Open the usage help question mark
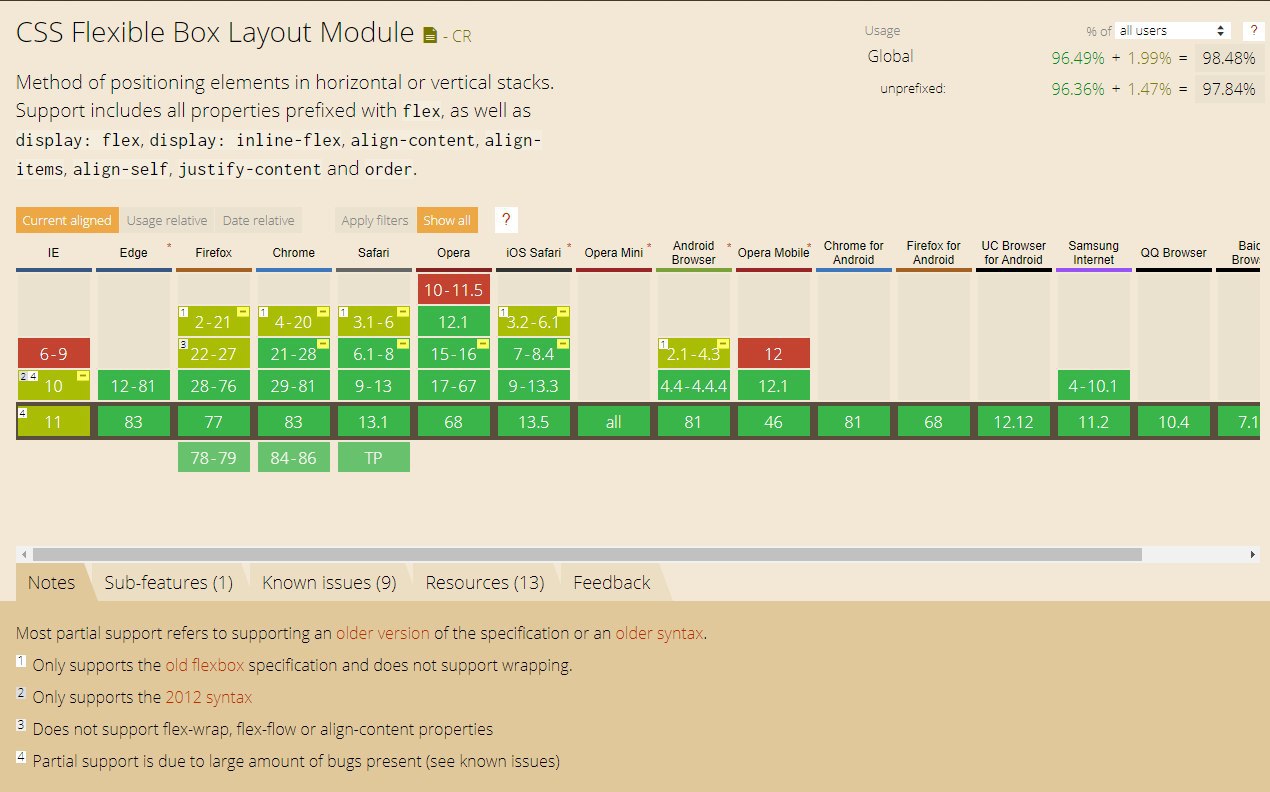 tap(1252, 31)
